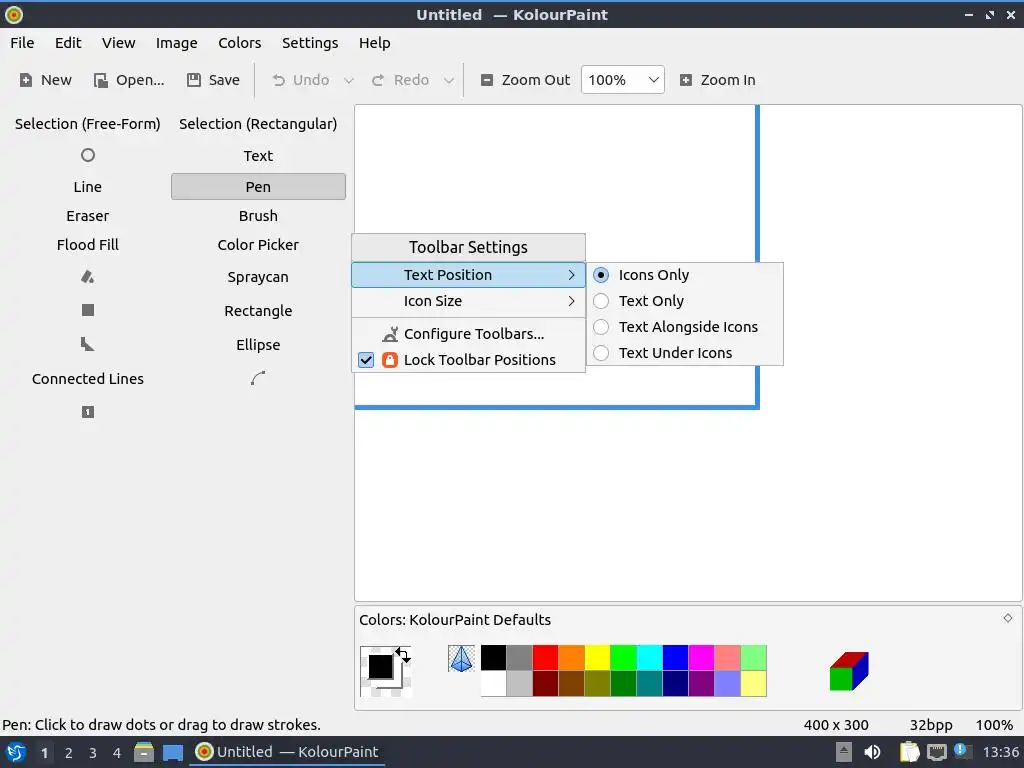Click the Zoom Out button
The width and height of the screenshot is (1024, 768).
tap(526, 80)
